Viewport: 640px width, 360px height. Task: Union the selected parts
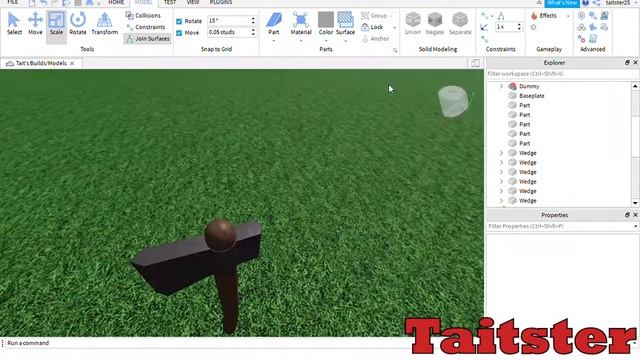pos(413,24)
